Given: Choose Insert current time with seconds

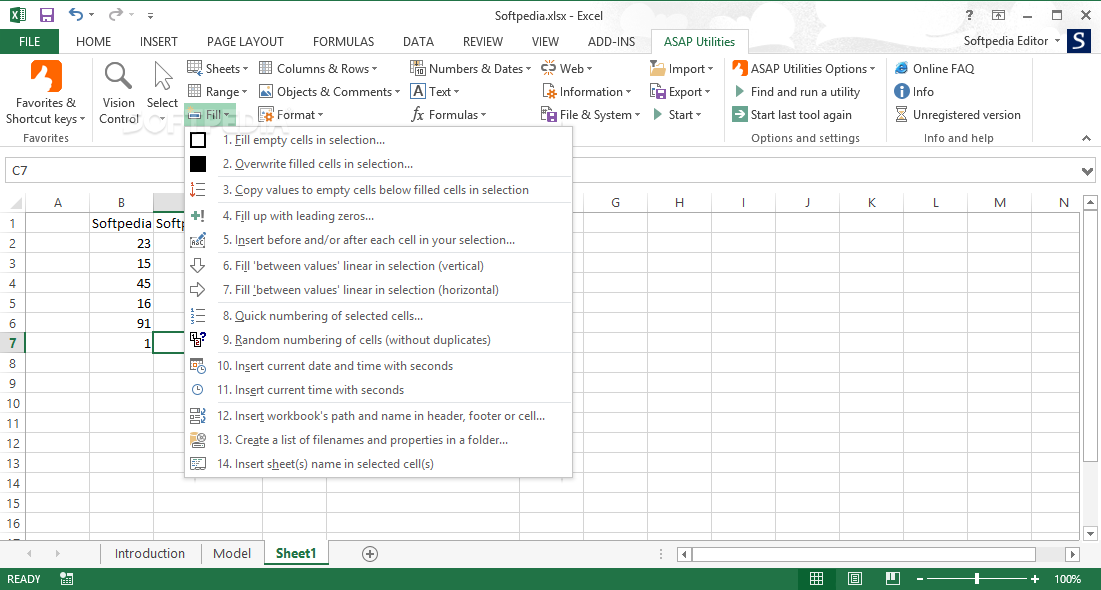Looking at the screenshot, I should [x=379, y=389].
